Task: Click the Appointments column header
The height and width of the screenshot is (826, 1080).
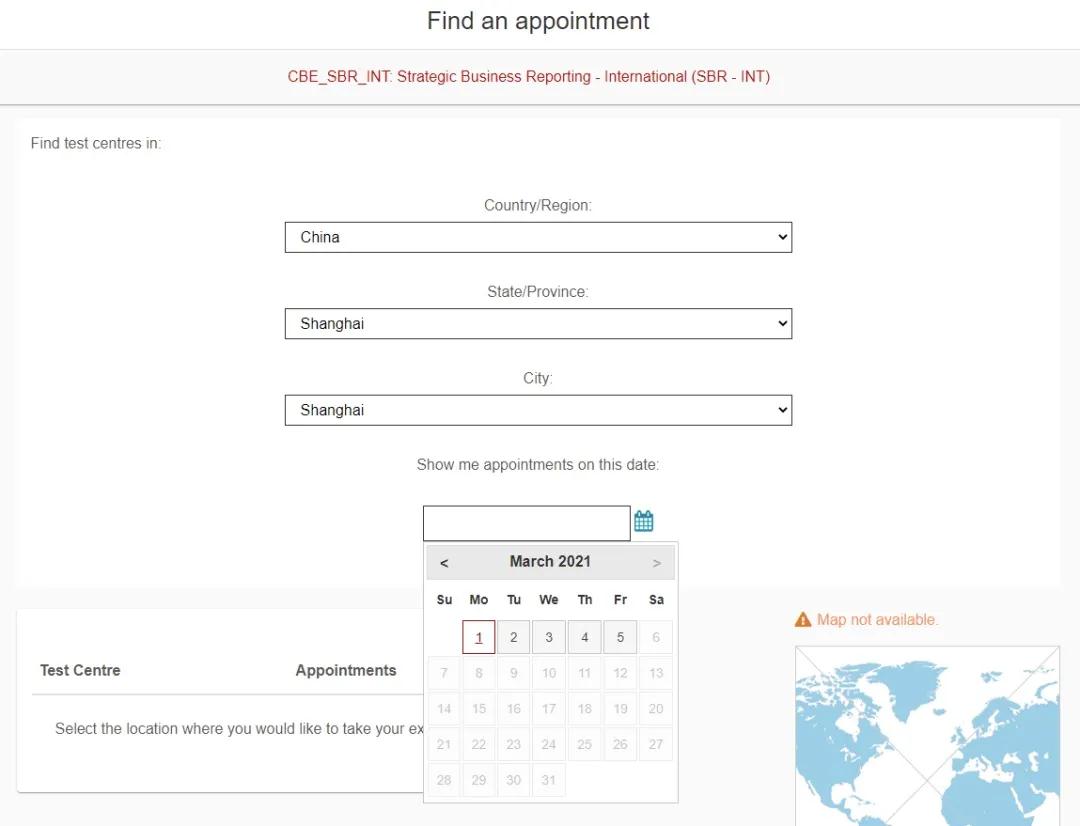Action: (x=346, y=670)
